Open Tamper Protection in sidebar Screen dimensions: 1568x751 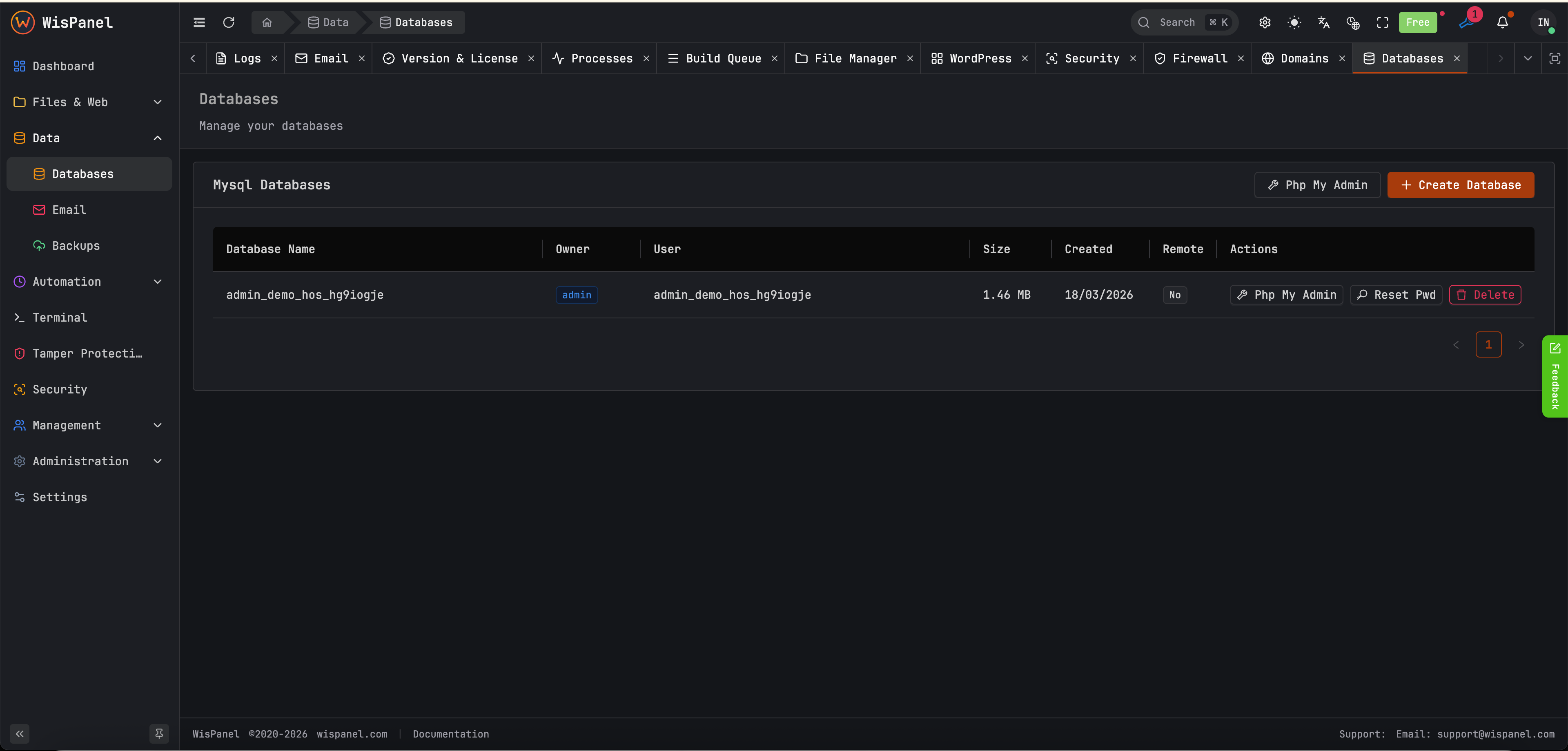89,353
